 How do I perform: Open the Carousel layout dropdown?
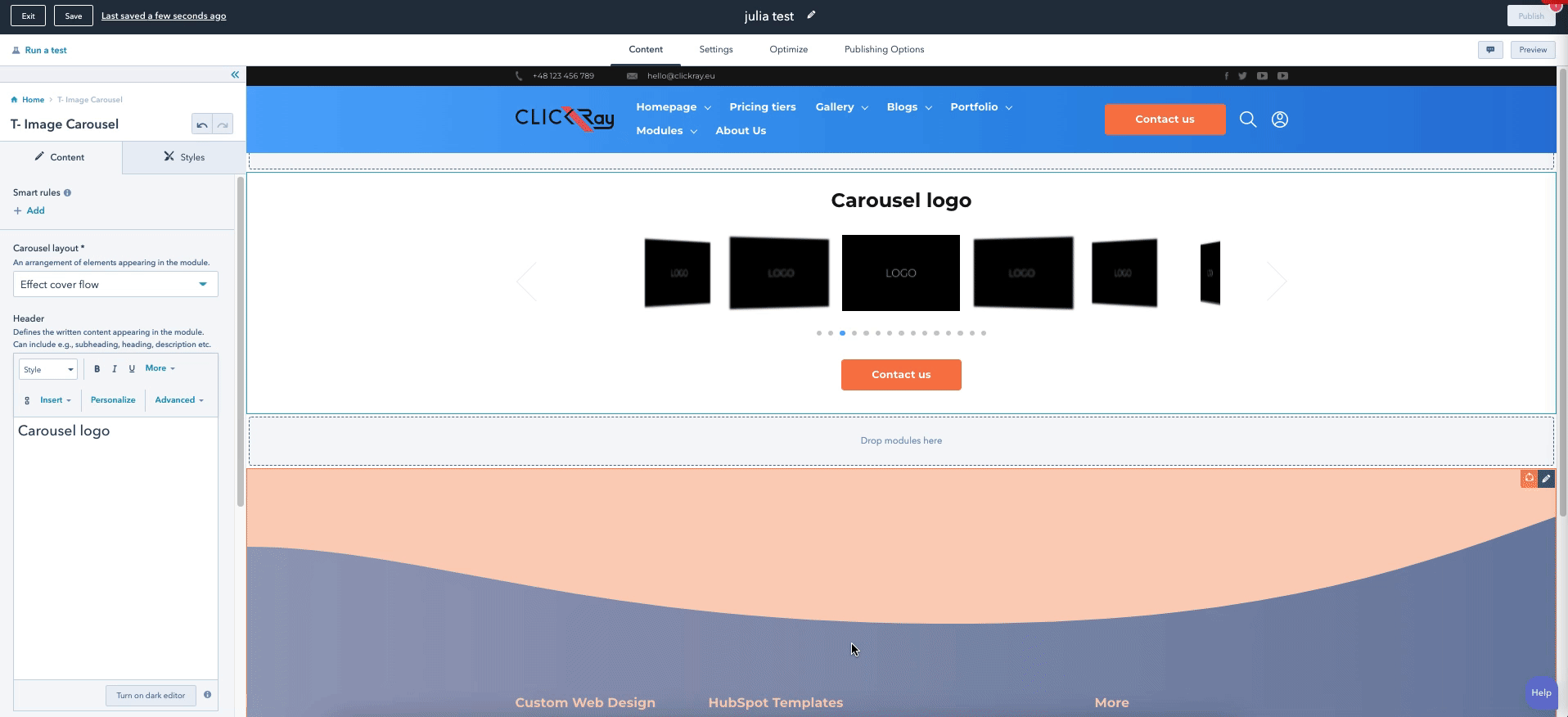(115, 284)
